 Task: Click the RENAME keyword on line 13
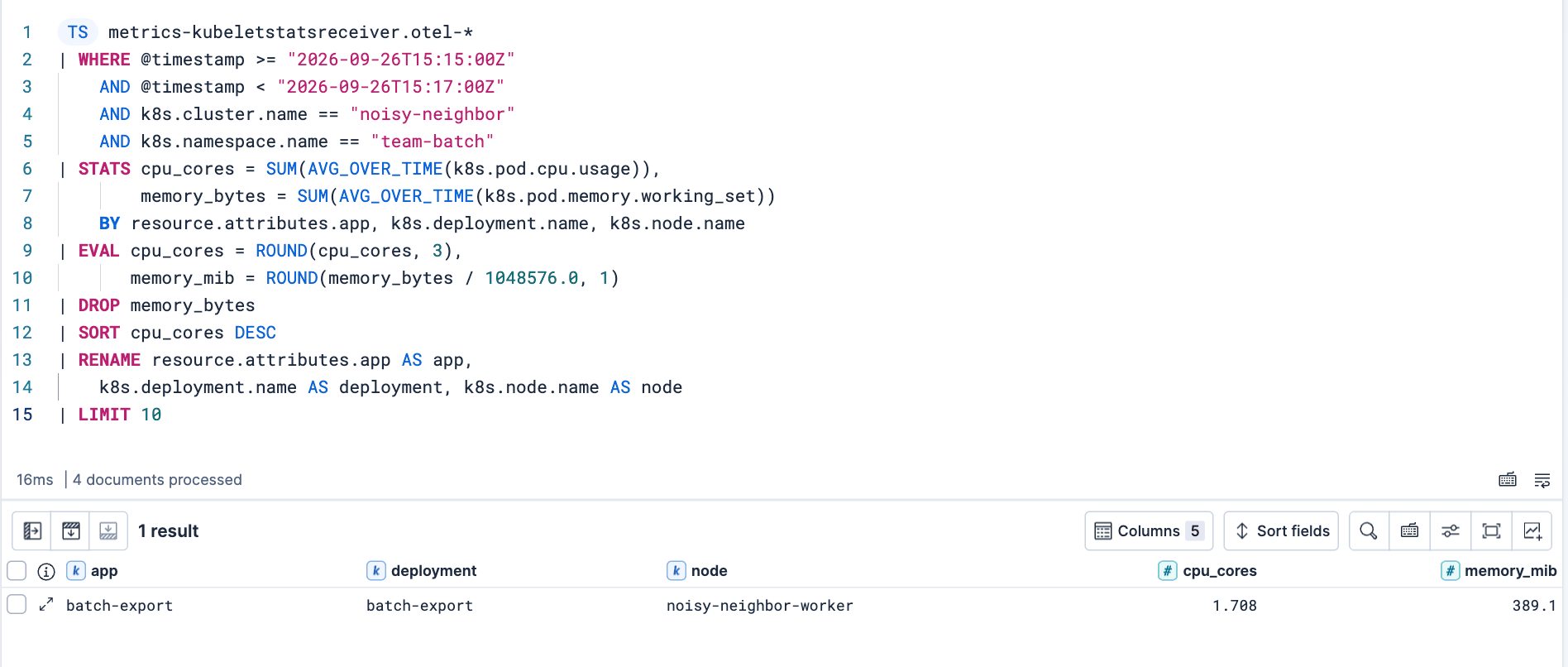coord(109,360)
